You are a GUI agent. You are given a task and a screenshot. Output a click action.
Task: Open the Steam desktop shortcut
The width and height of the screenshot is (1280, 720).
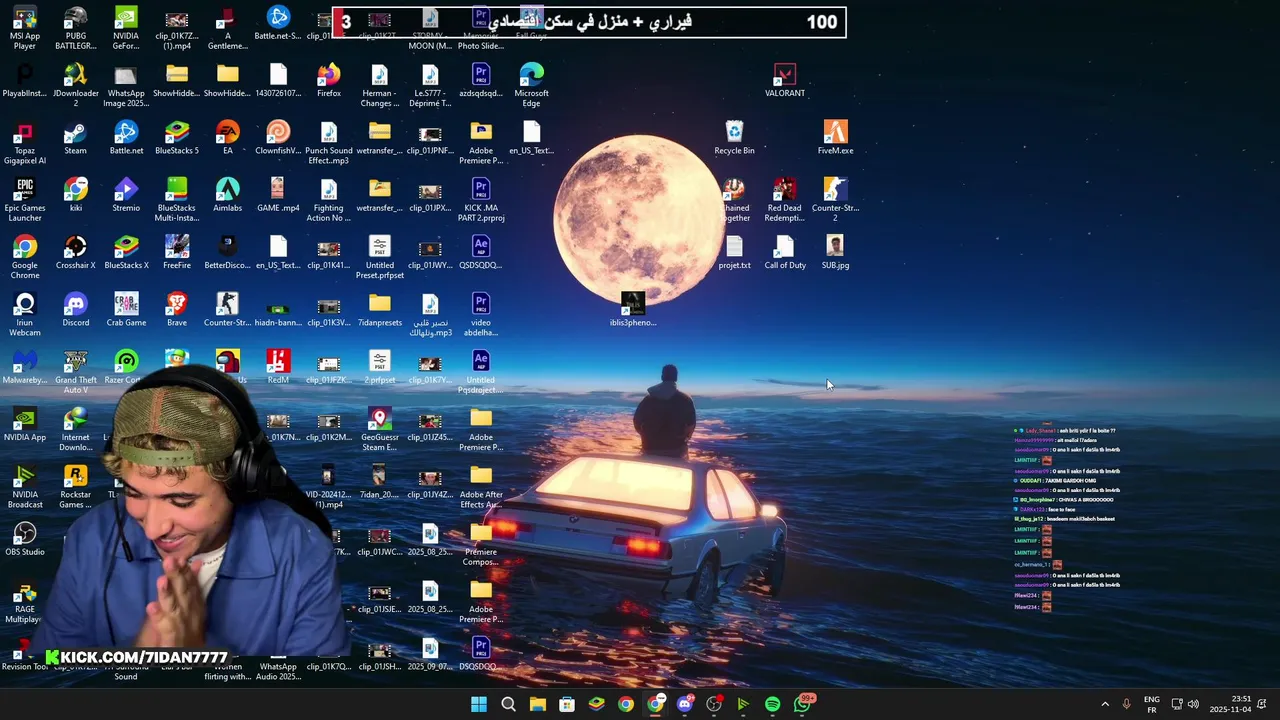pyautogui.click(x=76, y=138)
